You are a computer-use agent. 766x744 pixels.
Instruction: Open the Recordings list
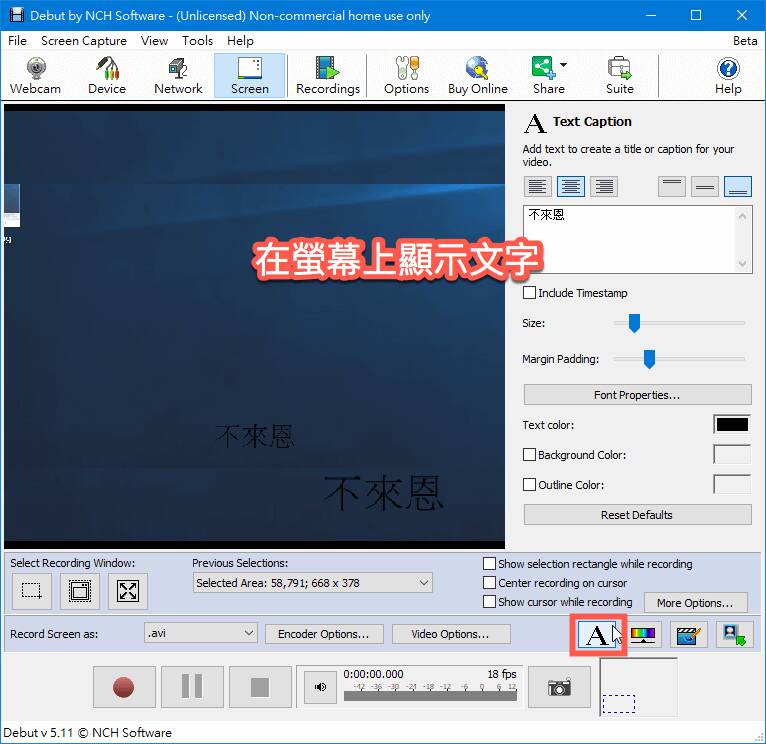(328, 76)
